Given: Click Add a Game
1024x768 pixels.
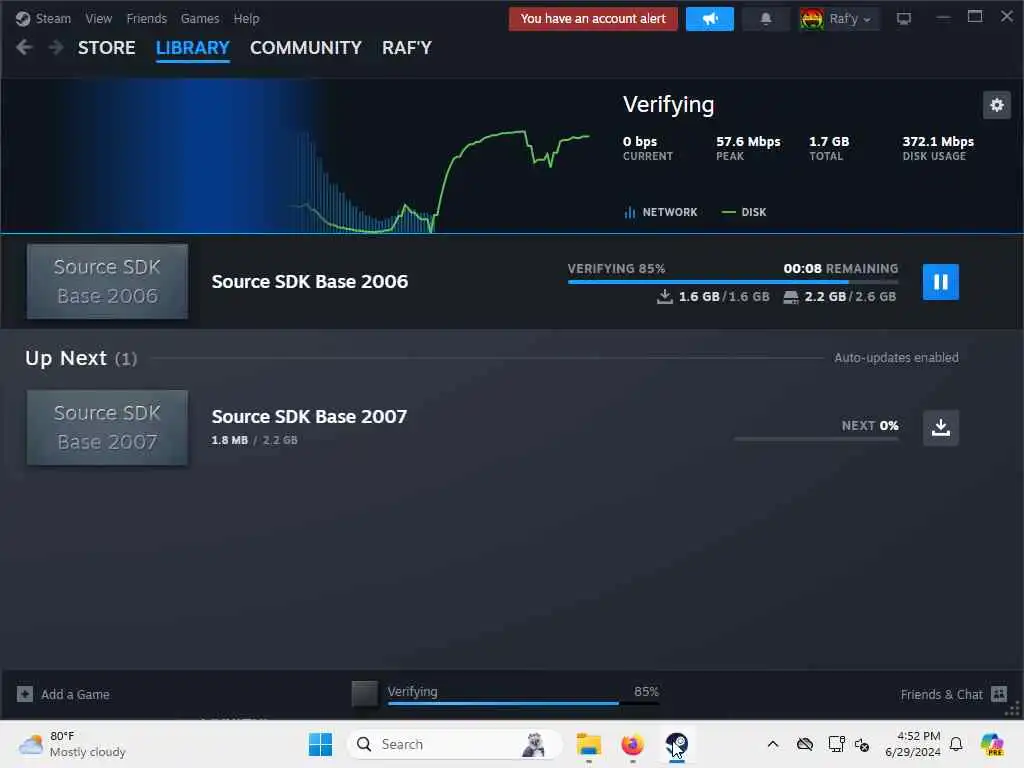Looking at the screenshot, I should (x=63, y=694).
